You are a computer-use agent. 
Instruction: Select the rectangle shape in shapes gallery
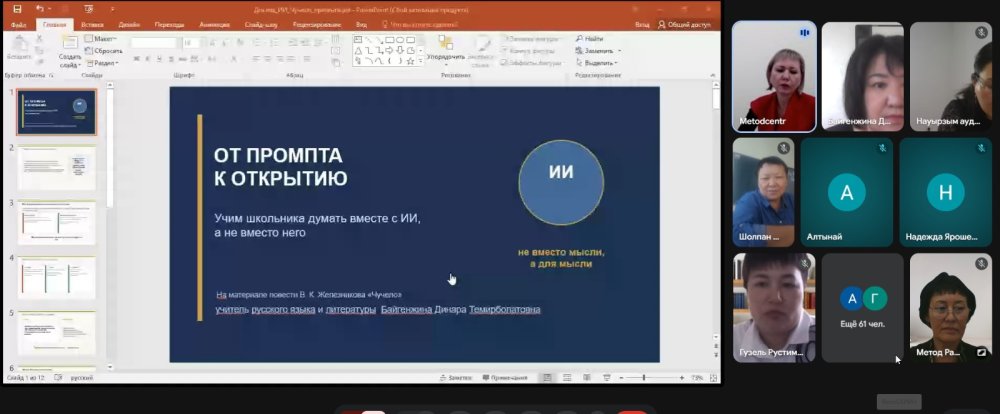(x=390, y=40)
